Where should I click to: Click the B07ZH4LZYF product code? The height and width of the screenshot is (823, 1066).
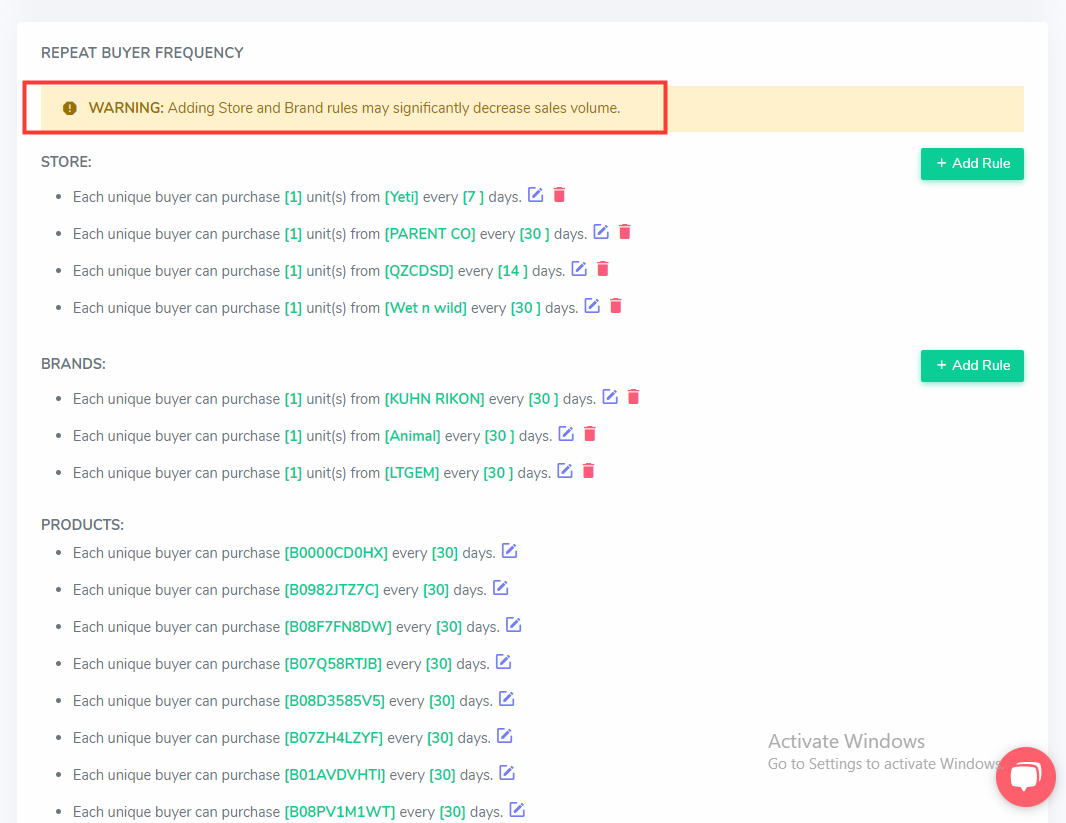point(334,738)
